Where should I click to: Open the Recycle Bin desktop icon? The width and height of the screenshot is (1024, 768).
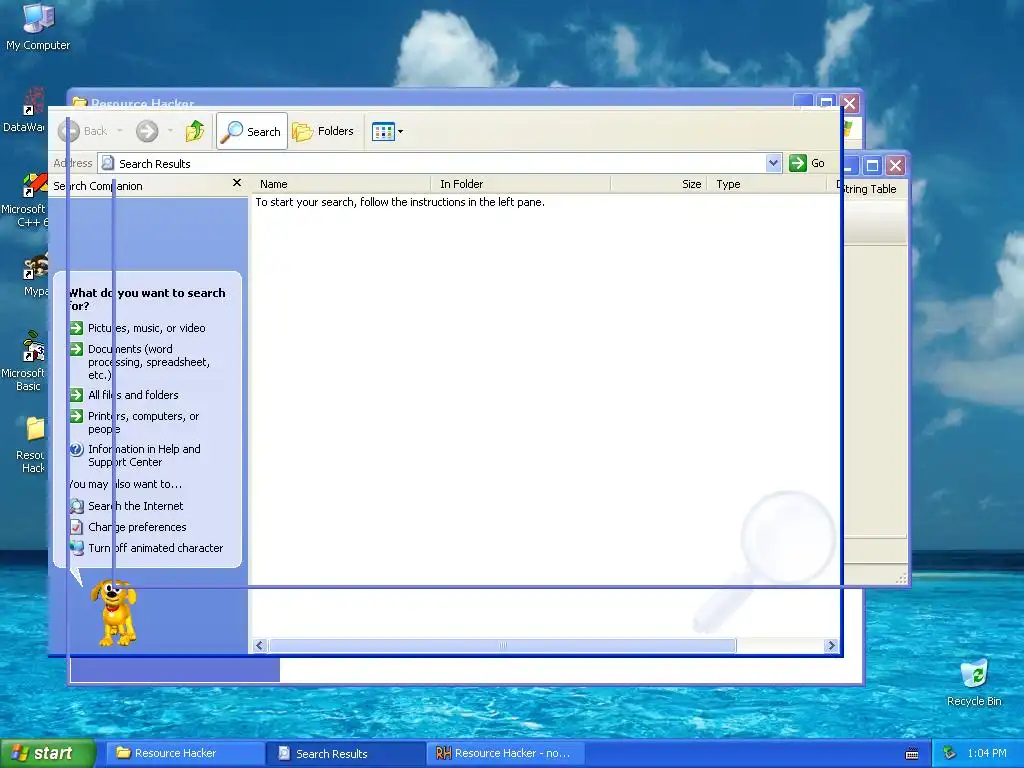[x=974, y=682]
